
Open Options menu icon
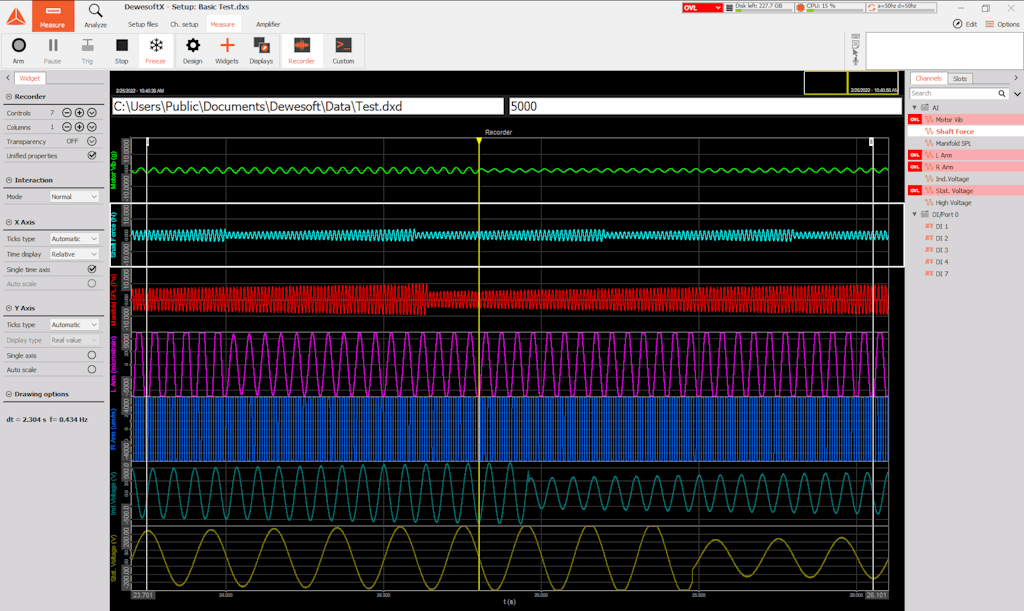pyautogui.click(x=990, y=24)
